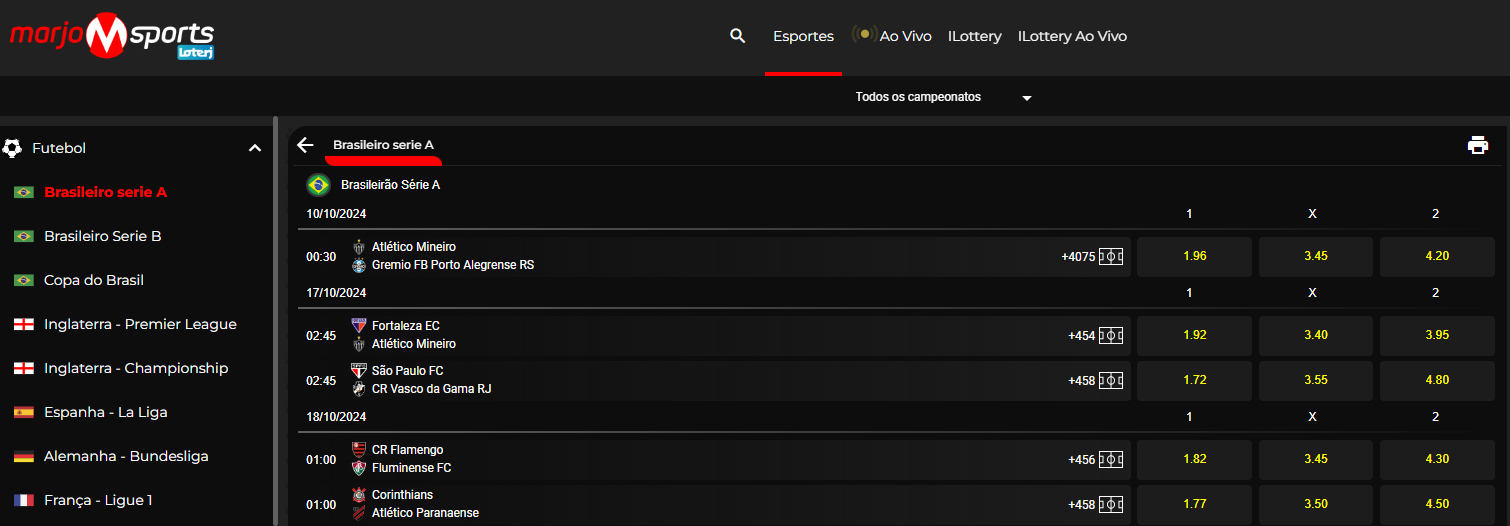
Task: Click the Gremio FB Porto Alegrense RS team name
Action: [453, 265]
